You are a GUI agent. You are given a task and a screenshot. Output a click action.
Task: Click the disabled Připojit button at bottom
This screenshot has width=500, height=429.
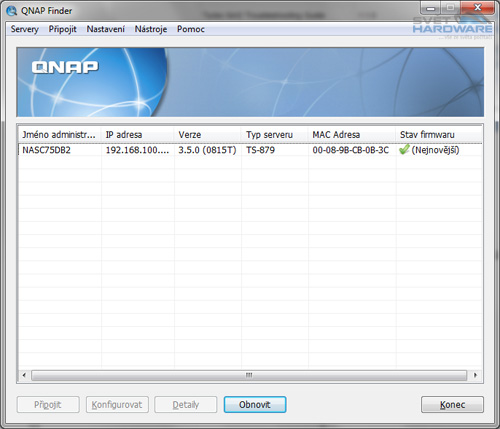pos(48,405)
